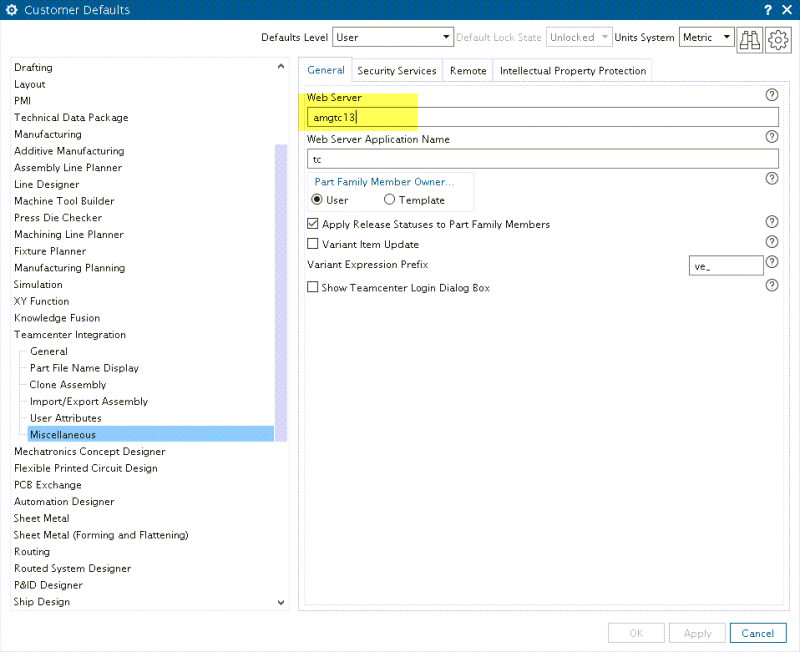The height and width of the screenshot is (652, 800).
Task: Click help icon for Show Teamcenter Login Dialog
Action: coord(772,285)
